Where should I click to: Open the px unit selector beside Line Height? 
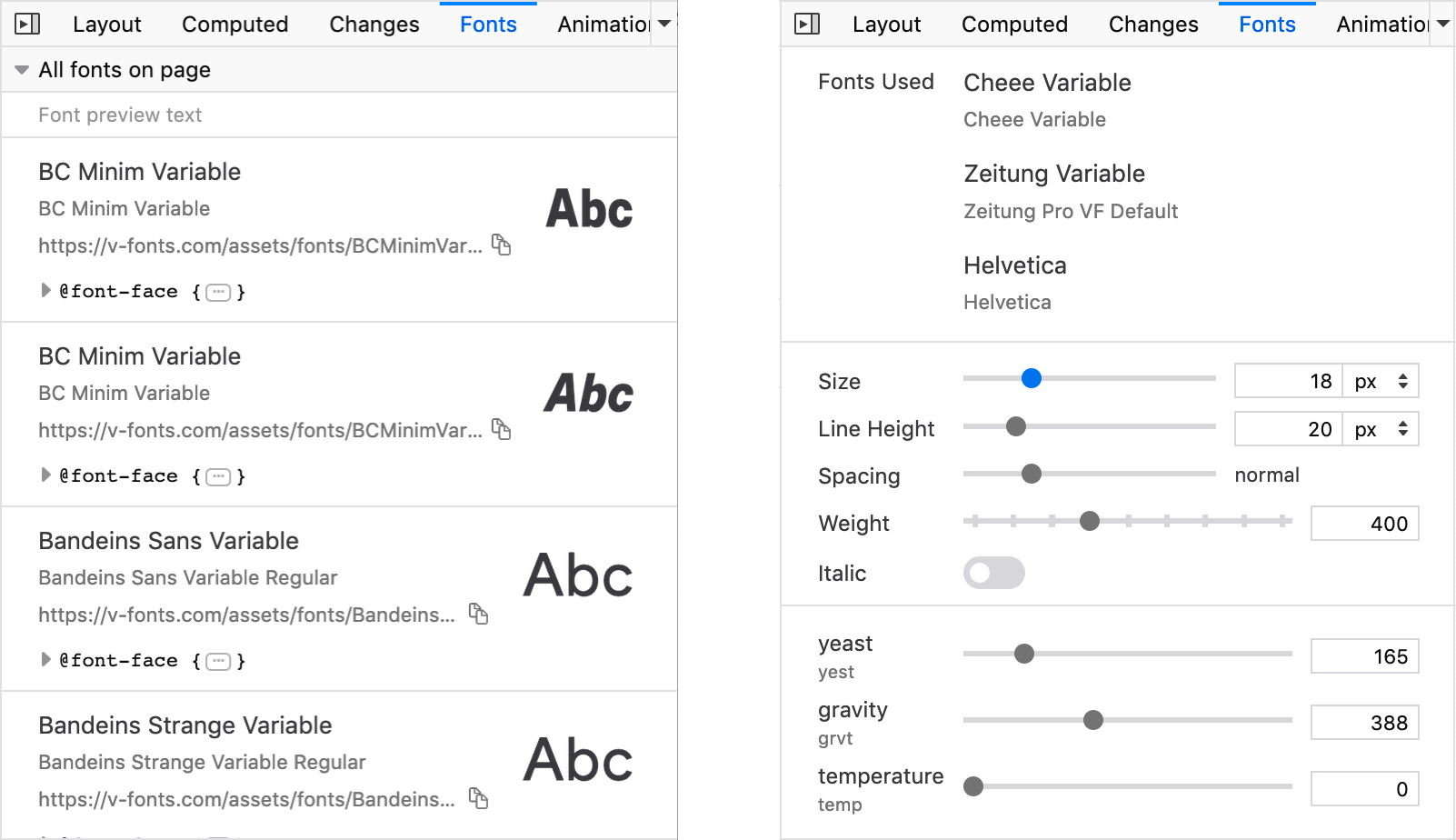(1381, 428)
